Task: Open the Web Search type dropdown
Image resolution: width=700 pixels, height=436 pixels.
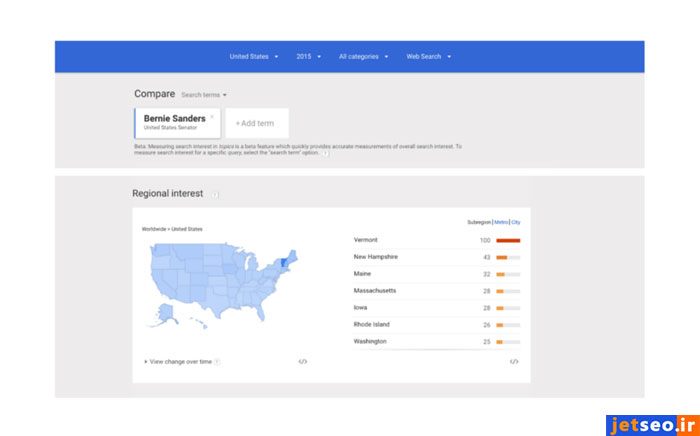Action: [428, 57]
